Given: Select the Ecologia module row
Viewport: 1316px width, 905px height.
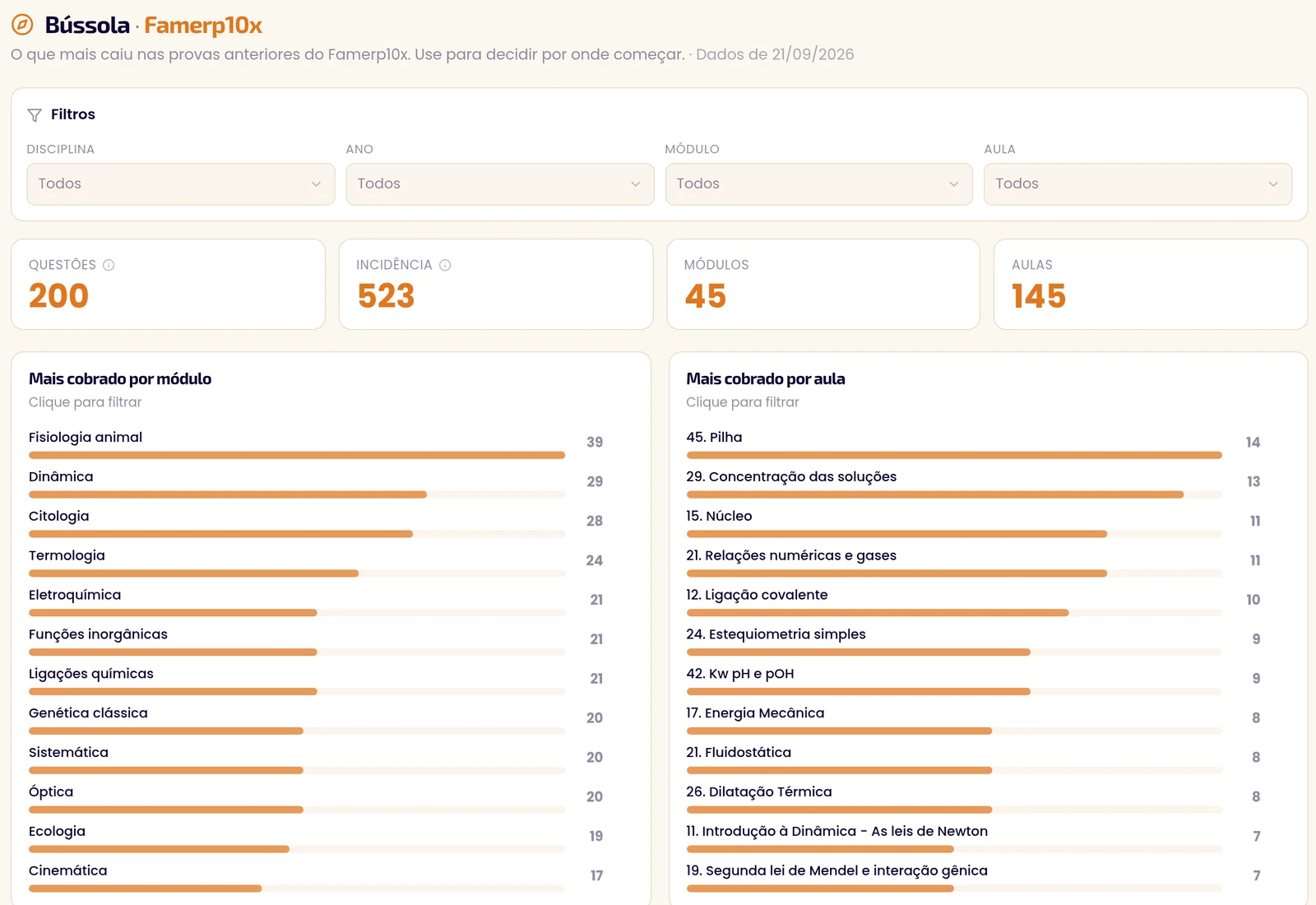Looking at the screenshot, I should point(316,838).
